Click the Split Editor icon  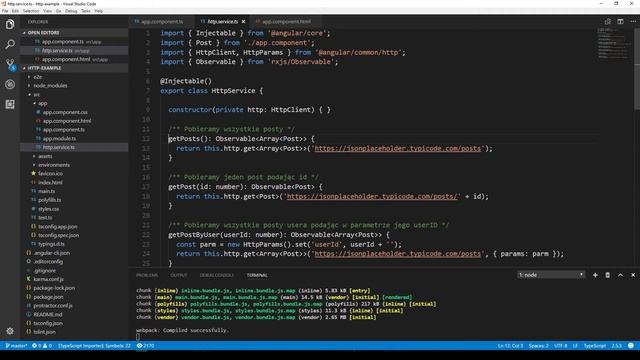coord(620,22)
